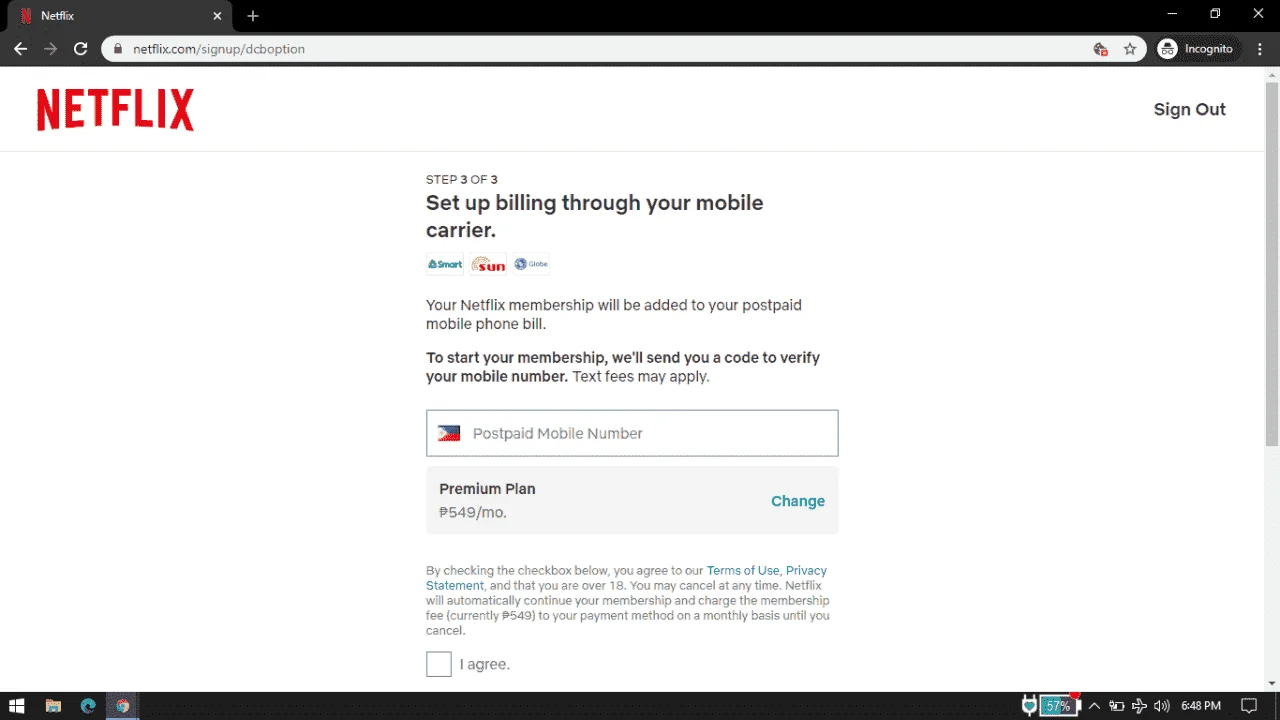Screen dimensions: 1280x720
Task: Launch Microsoft Edge from the taskbar
Action: click(88, 706)
